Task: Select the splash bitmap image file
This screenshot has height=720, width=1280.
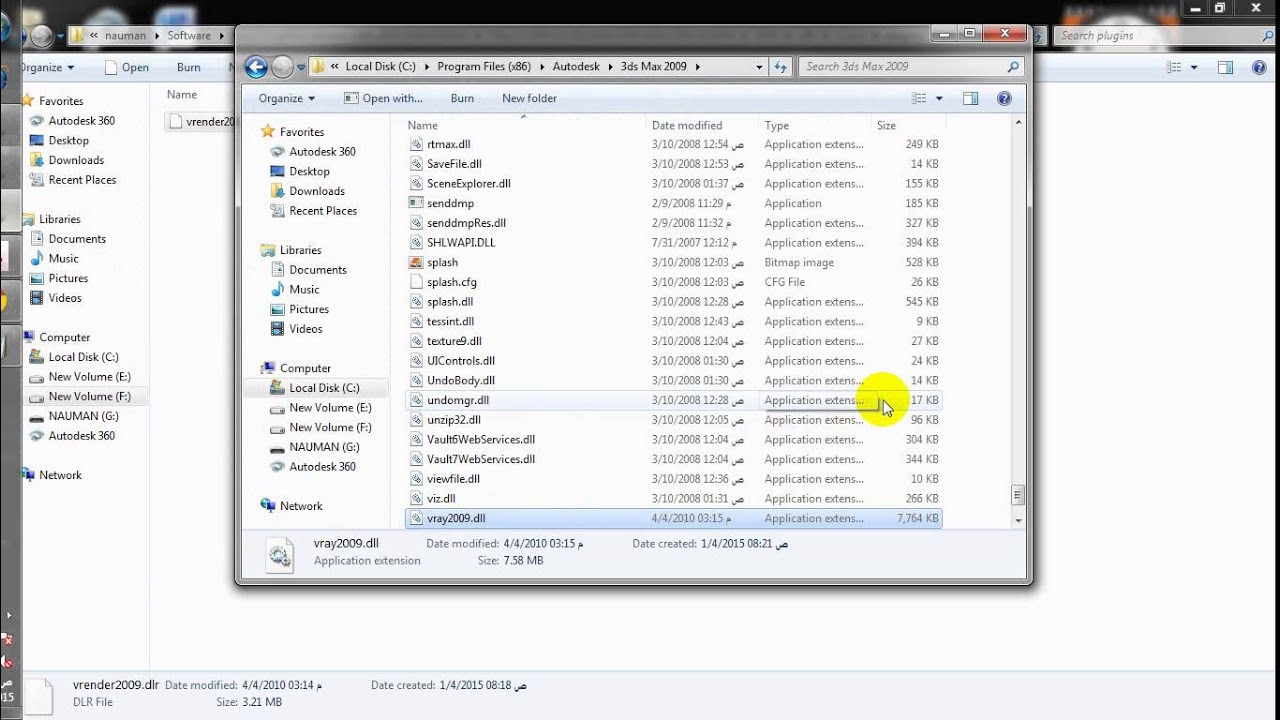Action: 673,262
